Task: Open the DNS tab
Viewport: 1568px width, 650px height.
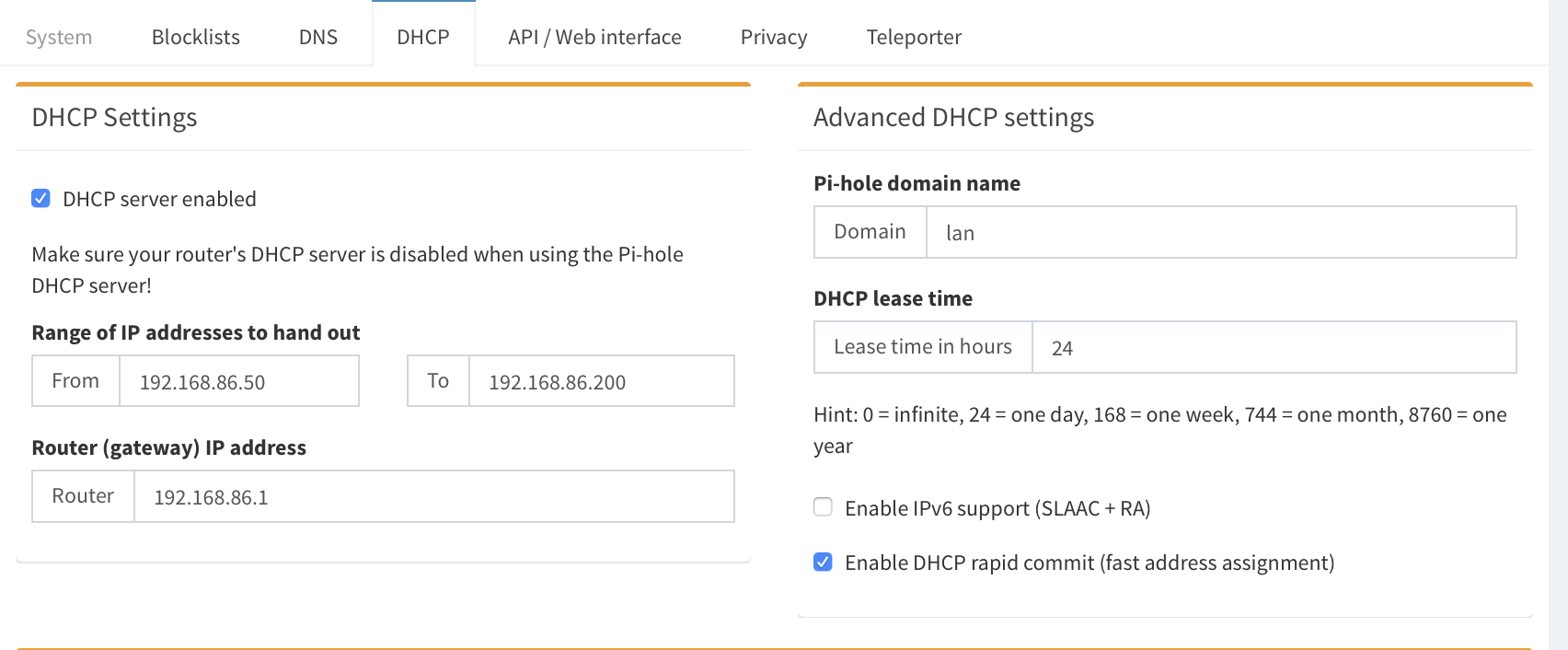Action: pyautogui.click(x=318, y=37)
